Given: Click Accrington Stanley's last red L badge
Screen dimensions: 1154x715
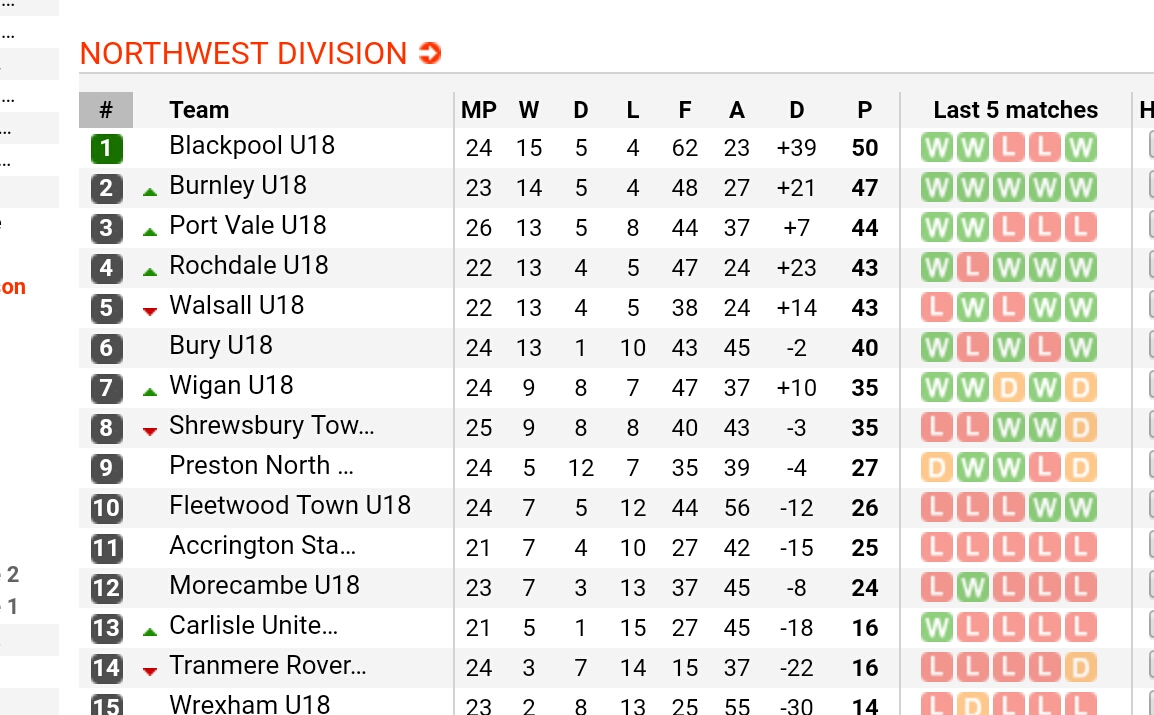Looking at the screenshot, I should coord(1080,548).
